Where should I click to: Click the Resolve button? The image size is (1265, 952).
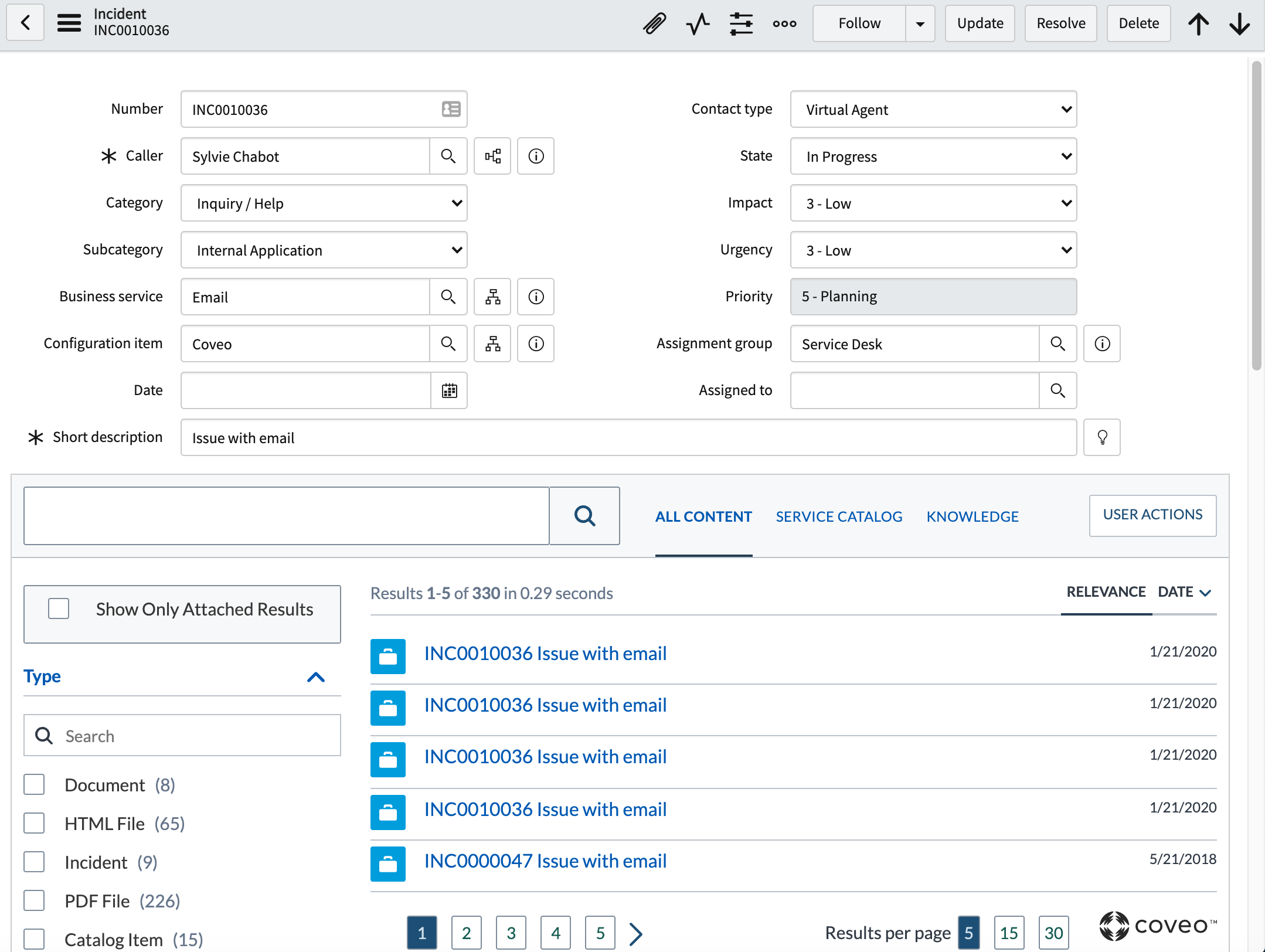coord(1061,23)
